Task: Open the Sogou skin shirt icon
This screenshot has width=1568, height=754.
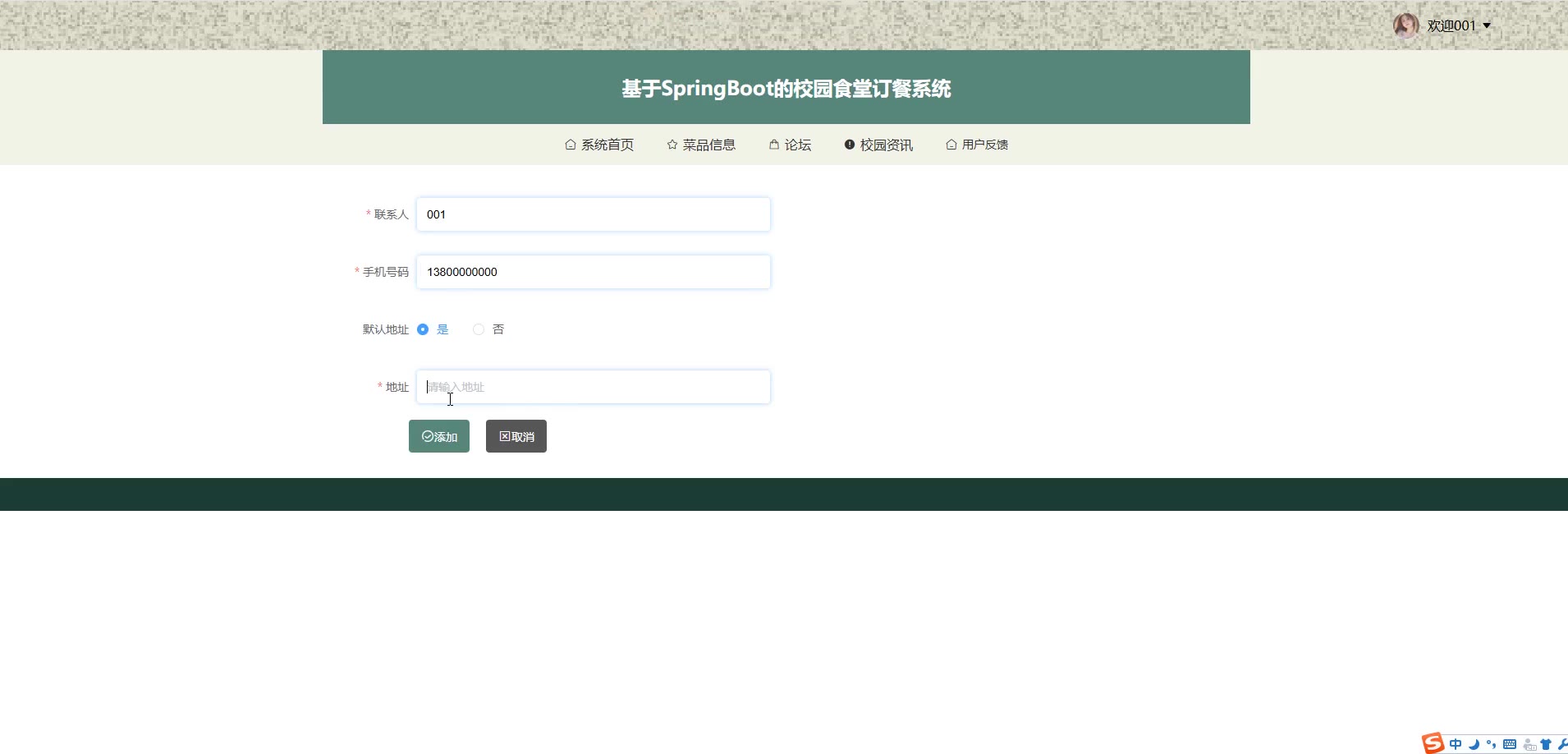Action: pyautogui.click(x=1546, y=744)
